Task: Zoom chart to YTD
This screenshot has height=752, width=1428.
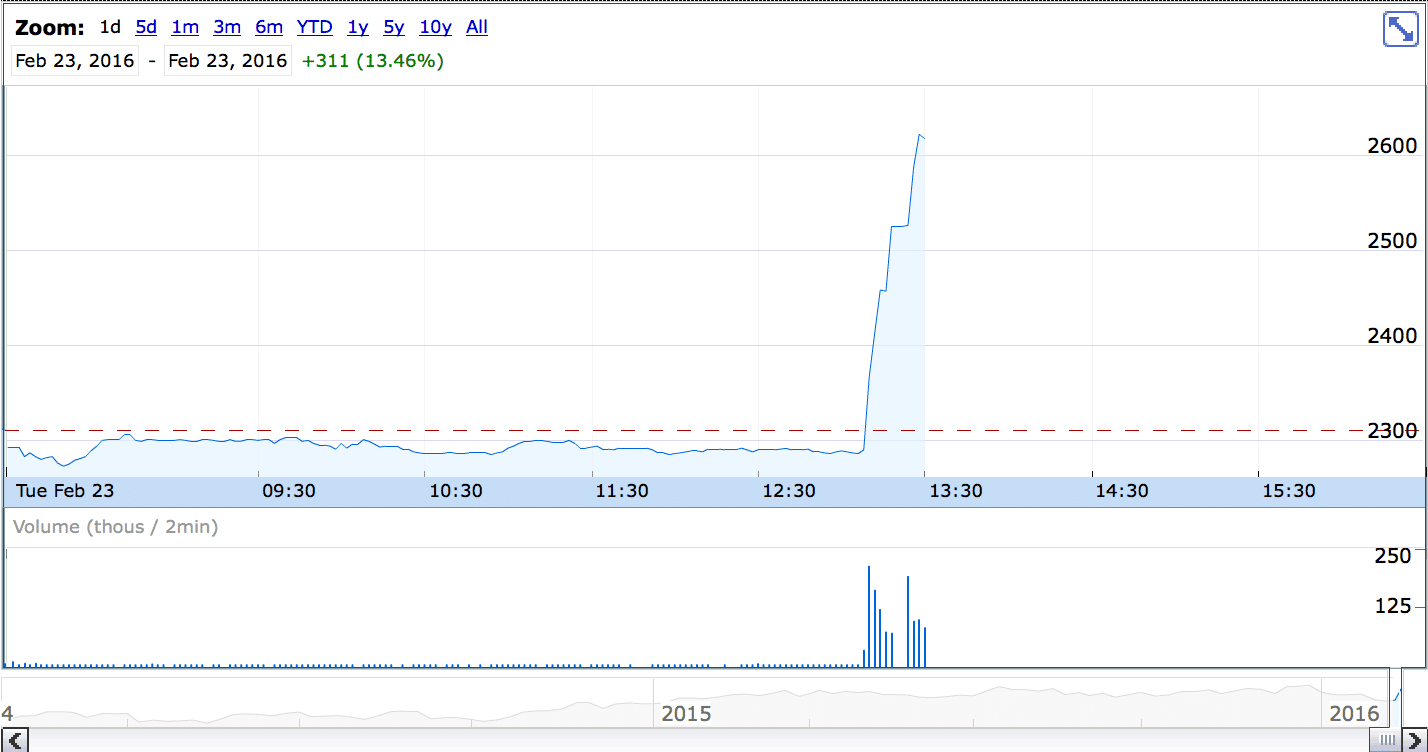Action: [x=314, y=28]
